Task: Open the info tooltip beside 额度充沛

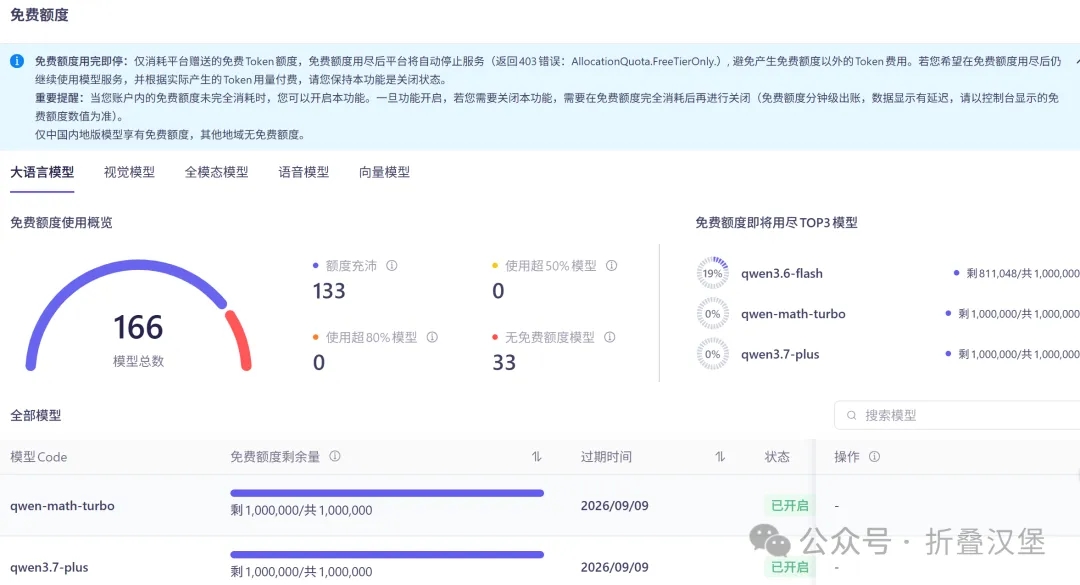Action: pos(391,265)
